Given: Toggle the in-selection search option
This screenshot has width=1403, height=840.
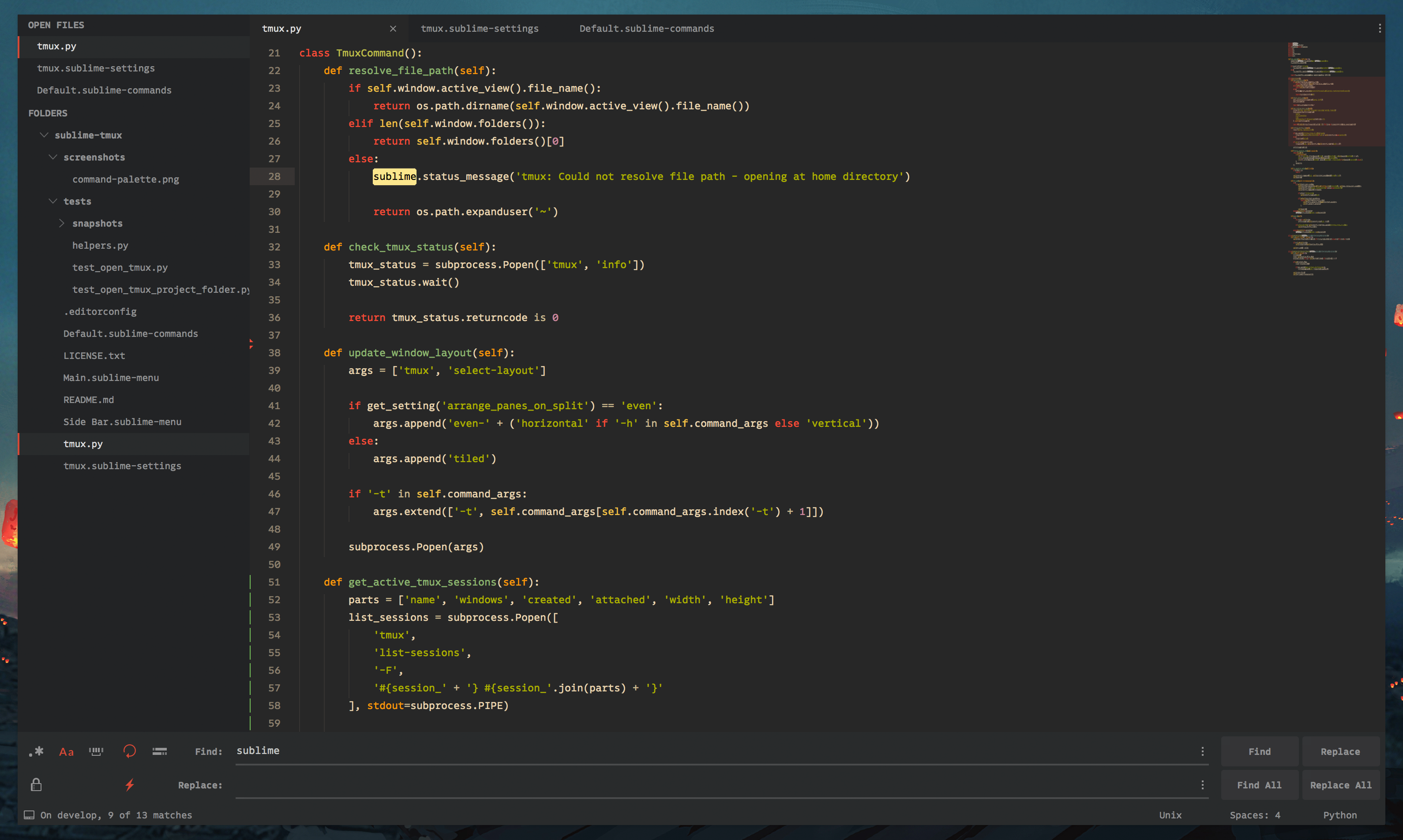Looking at the screenshot, I should pos(160,751).
